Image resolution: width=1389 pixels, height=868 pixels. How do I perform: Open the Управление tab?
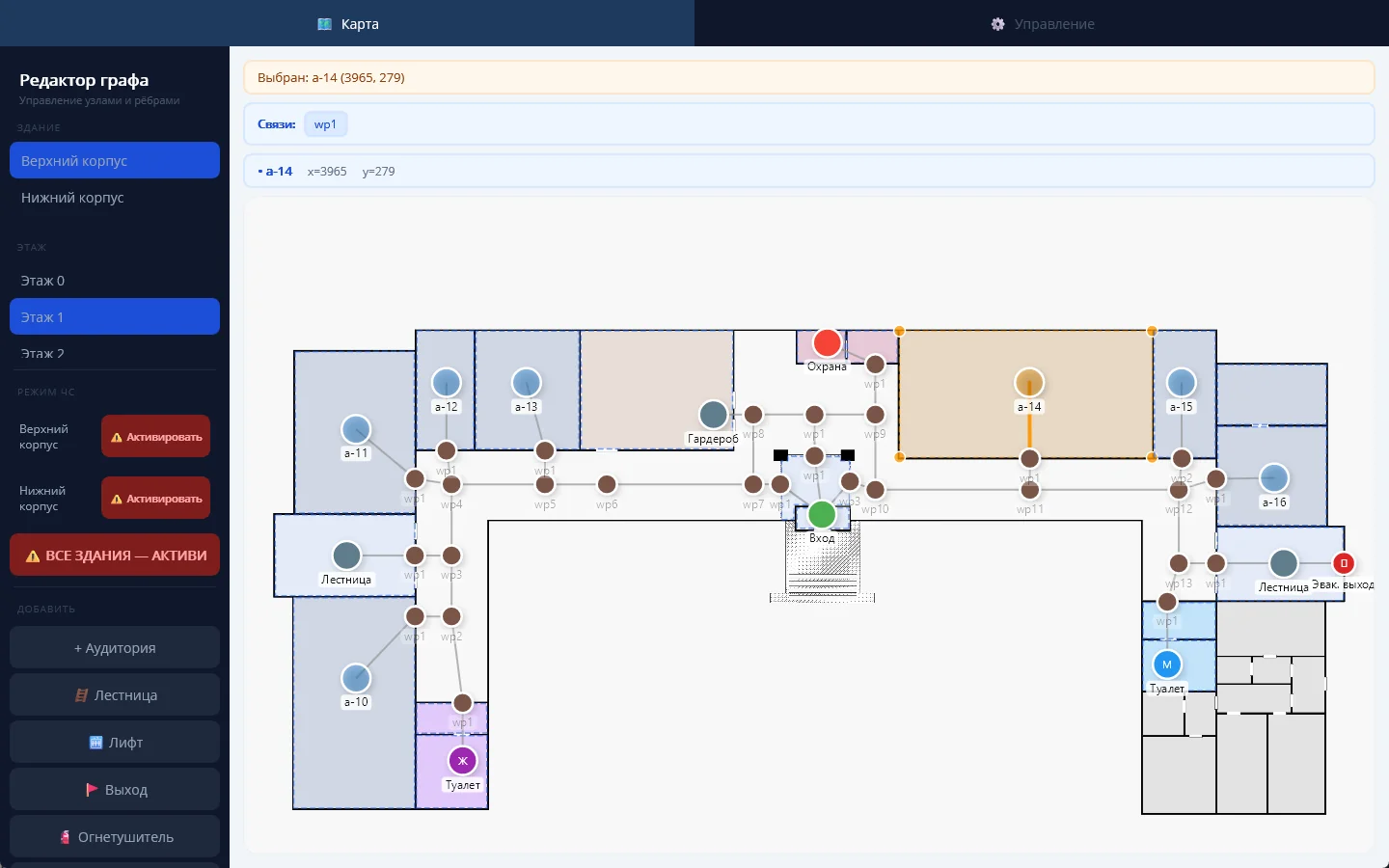pos(1042,23)
